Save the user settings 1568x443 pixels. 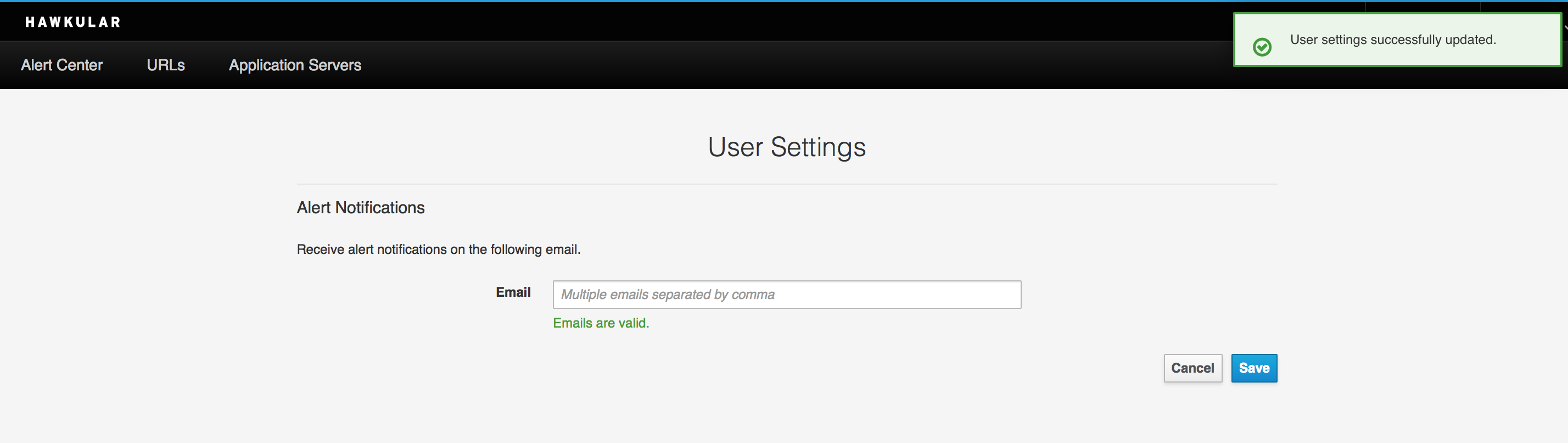coord(1253,368)
